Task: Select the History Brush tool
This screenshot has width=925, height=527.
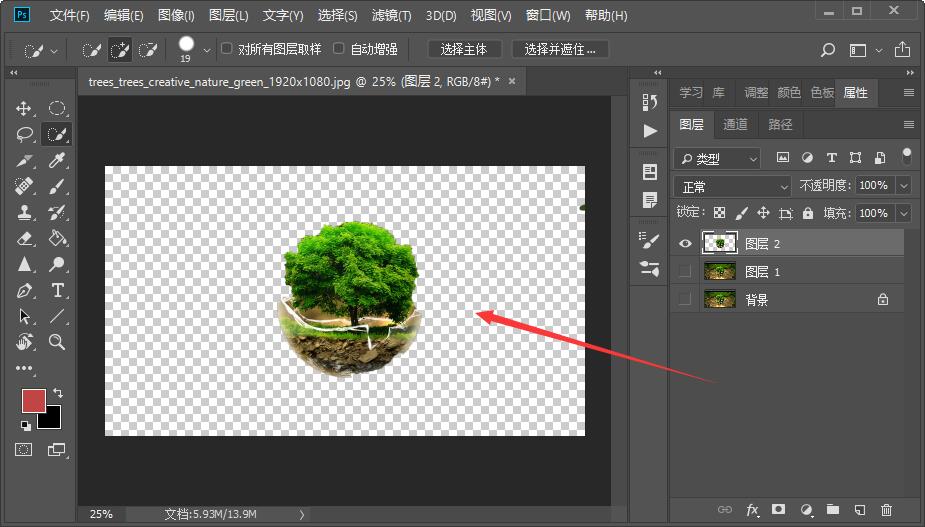Action: pos(57,212)
